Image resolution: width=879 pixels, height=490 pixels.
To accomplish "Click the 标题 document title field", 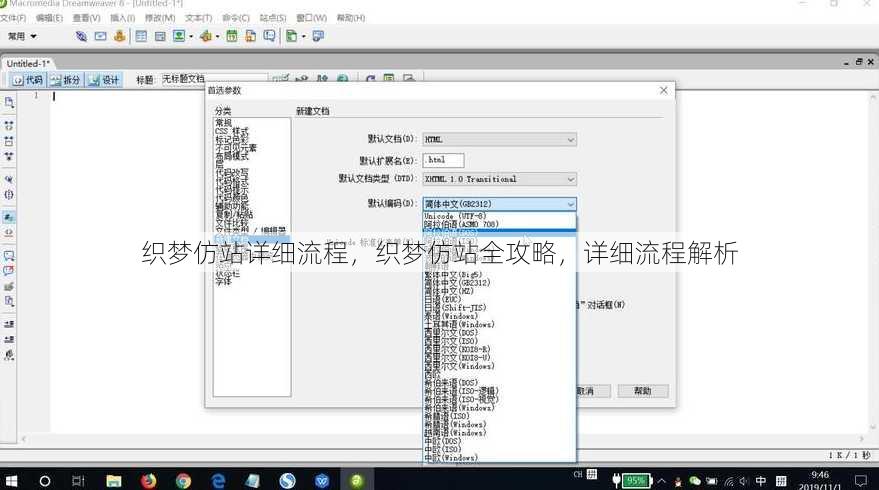I will pyautogui.click(x=213, y=79).
